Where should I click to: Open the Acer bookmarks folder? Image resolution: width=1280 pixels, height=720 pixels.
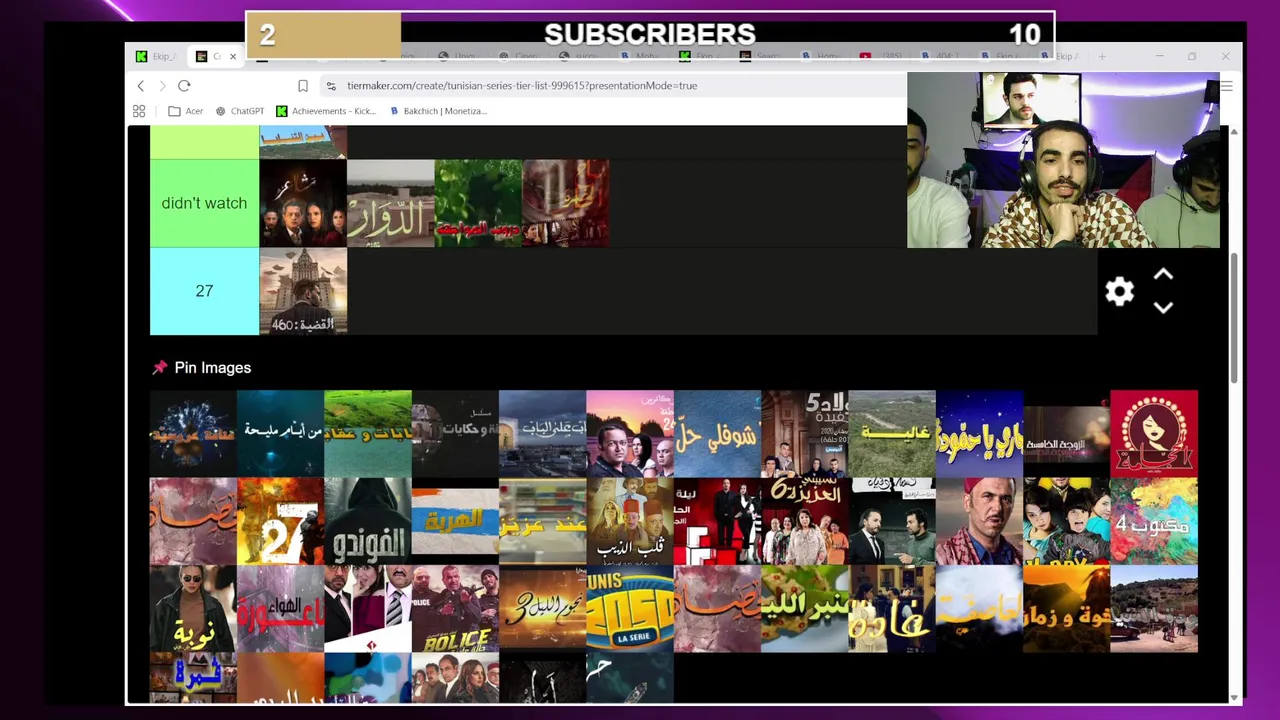click(x=186, y=111)
